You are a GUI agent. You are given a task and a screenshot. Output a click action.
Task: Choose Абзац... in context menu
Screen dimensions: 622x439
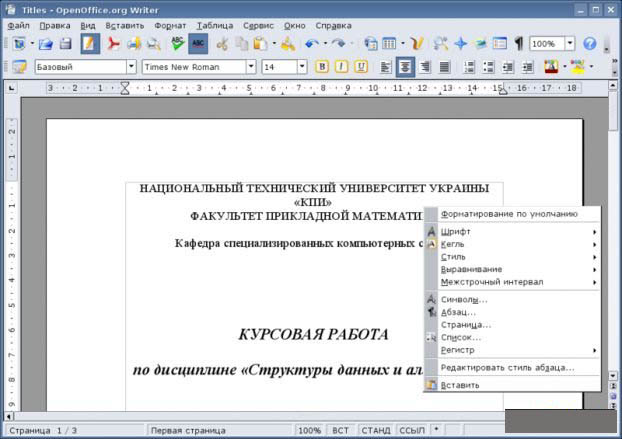(x=513, y=312)
